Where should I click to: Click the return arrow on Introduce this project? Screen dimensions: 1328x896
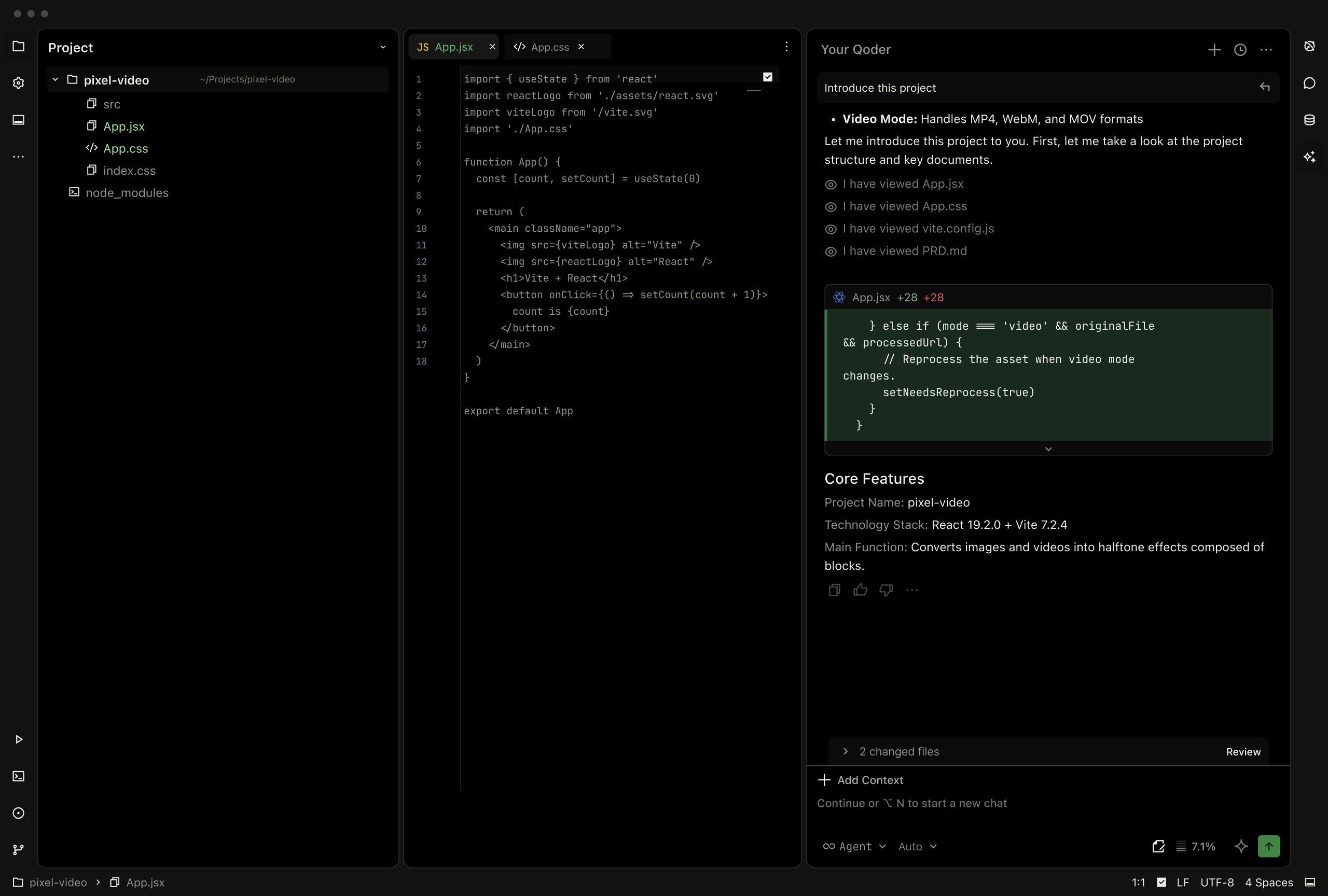pyautogui.click(x=1265, y=88)
